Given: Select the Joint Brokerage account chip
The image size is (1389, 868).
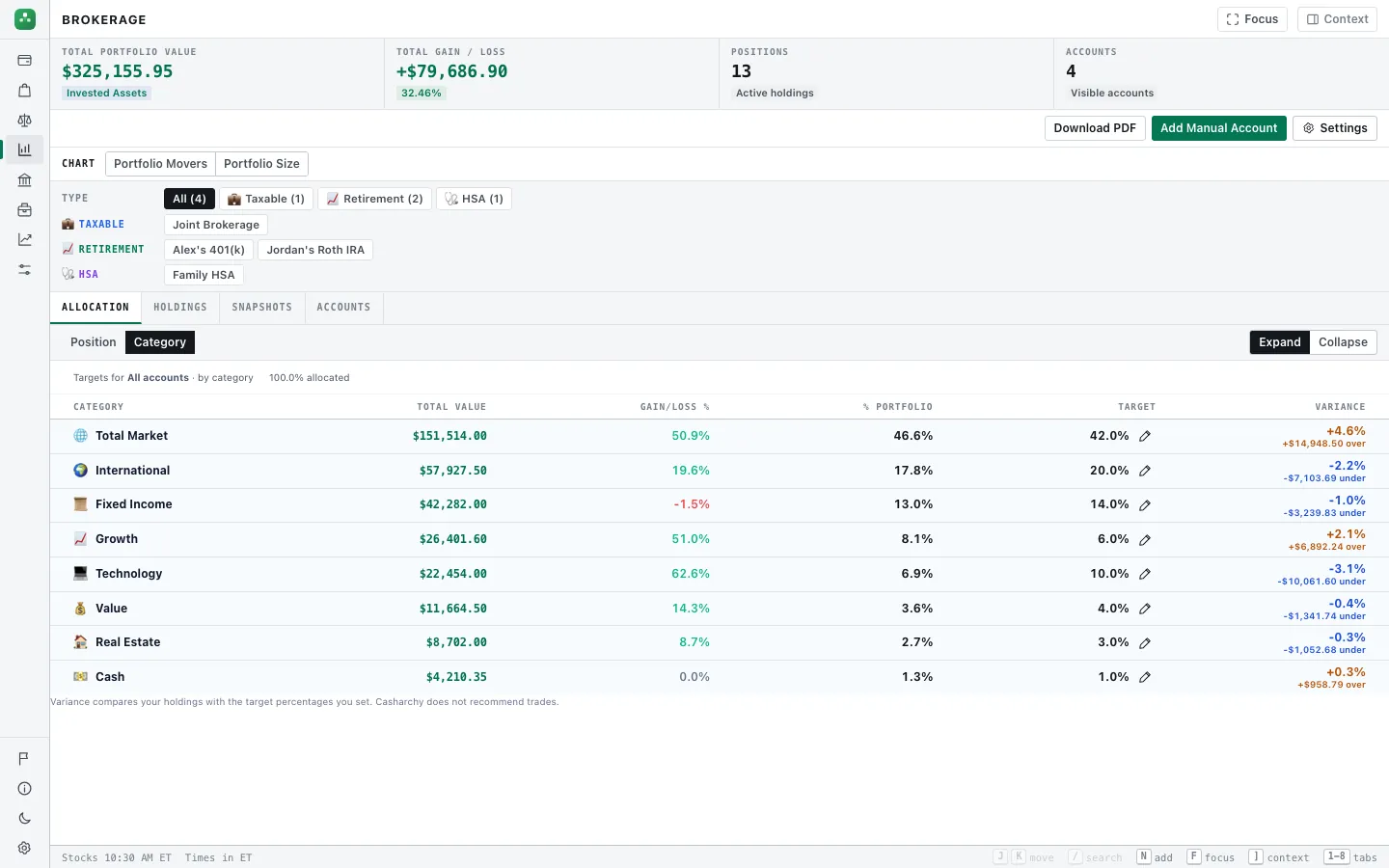Looking at the screenshot, I should click(x=216, y=225).
